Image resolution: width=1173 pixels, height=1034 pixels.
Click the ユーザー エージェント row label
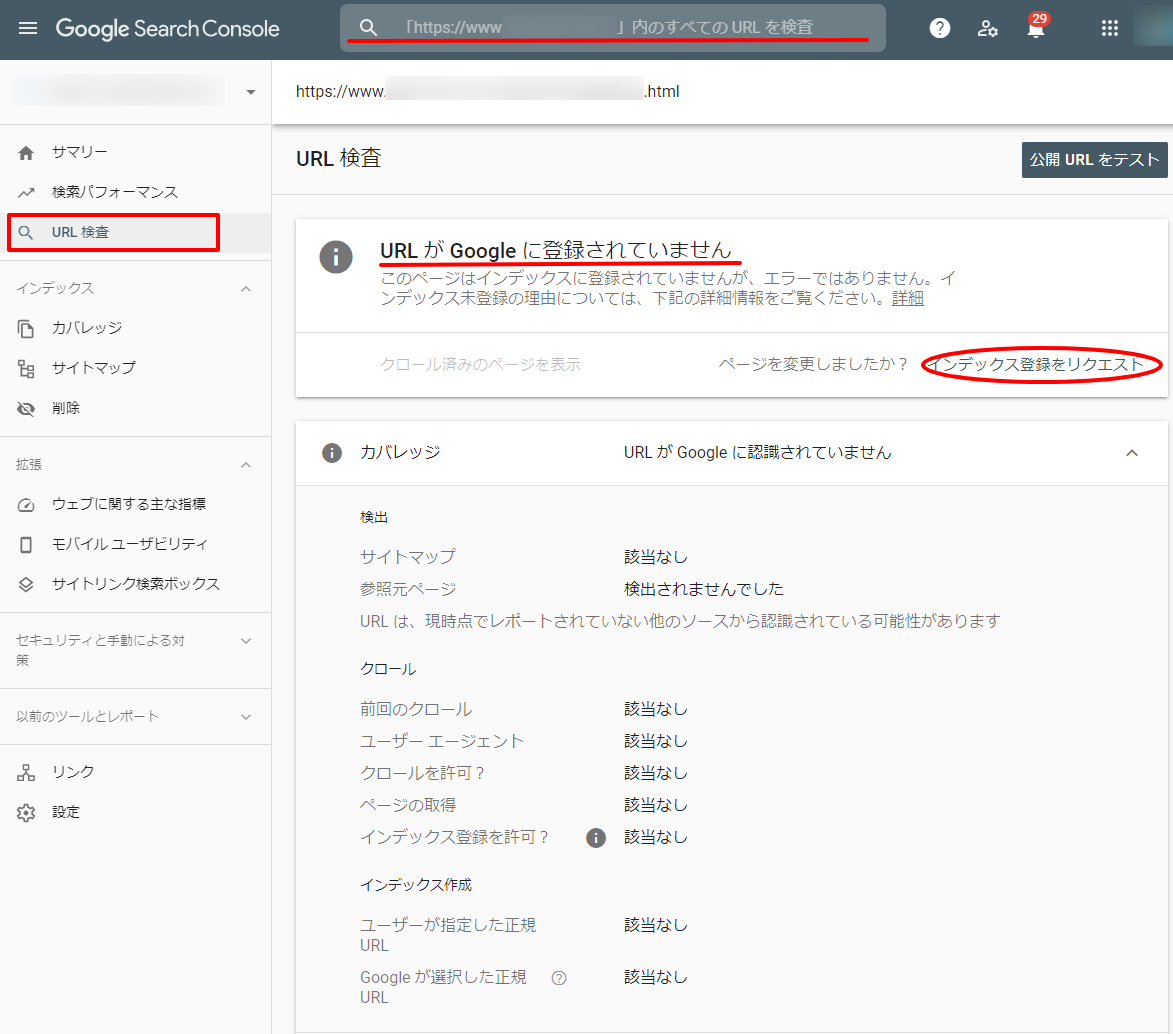click(x=442, y=741)
